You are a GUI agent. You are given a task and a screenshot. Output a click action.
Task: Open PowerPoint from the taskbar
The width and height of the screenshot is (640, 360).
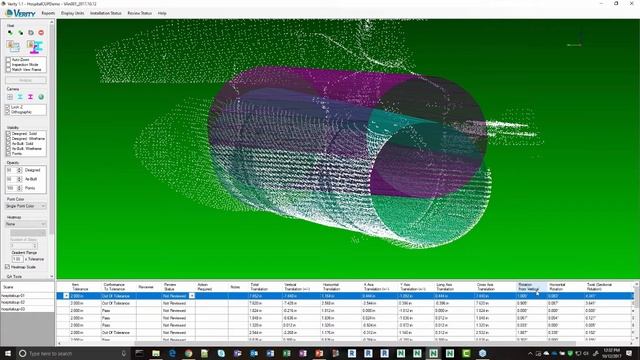coord(319,353)
